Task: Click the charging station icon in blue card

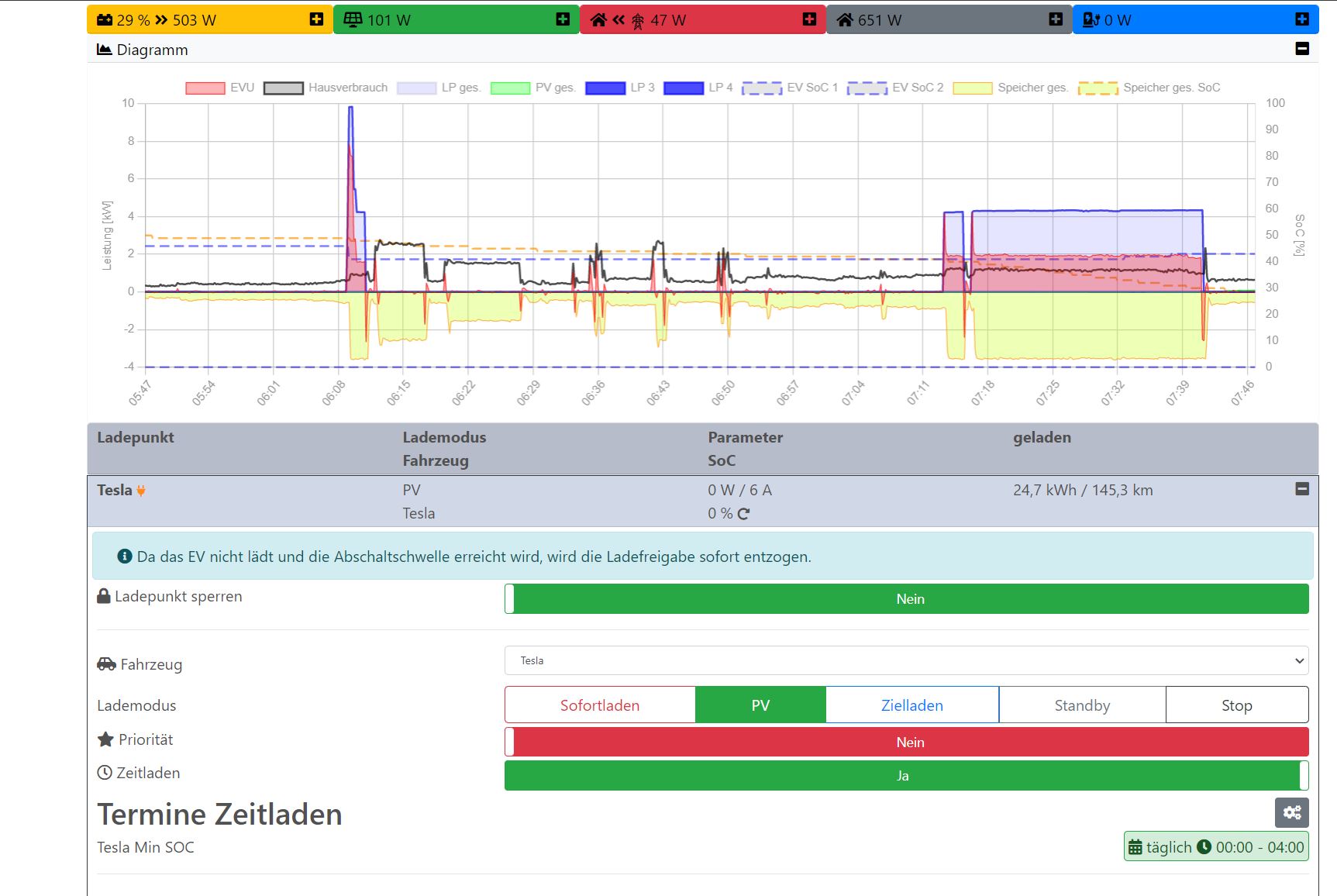Action: coord(1091,20)
